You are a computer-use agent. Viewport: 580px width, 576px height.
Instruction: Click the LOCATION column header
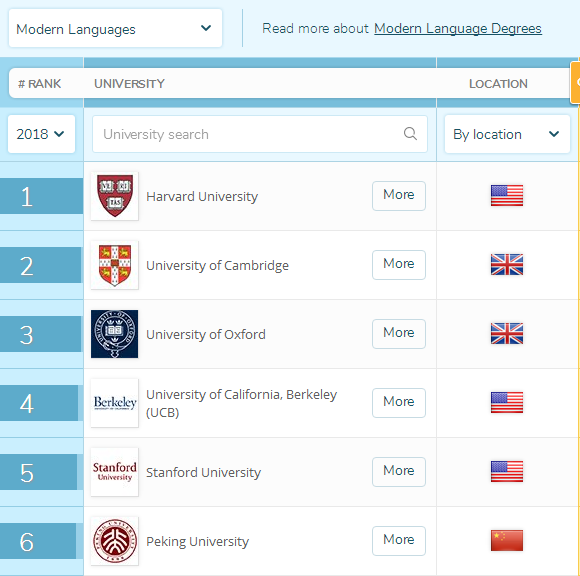coord(498,84)
